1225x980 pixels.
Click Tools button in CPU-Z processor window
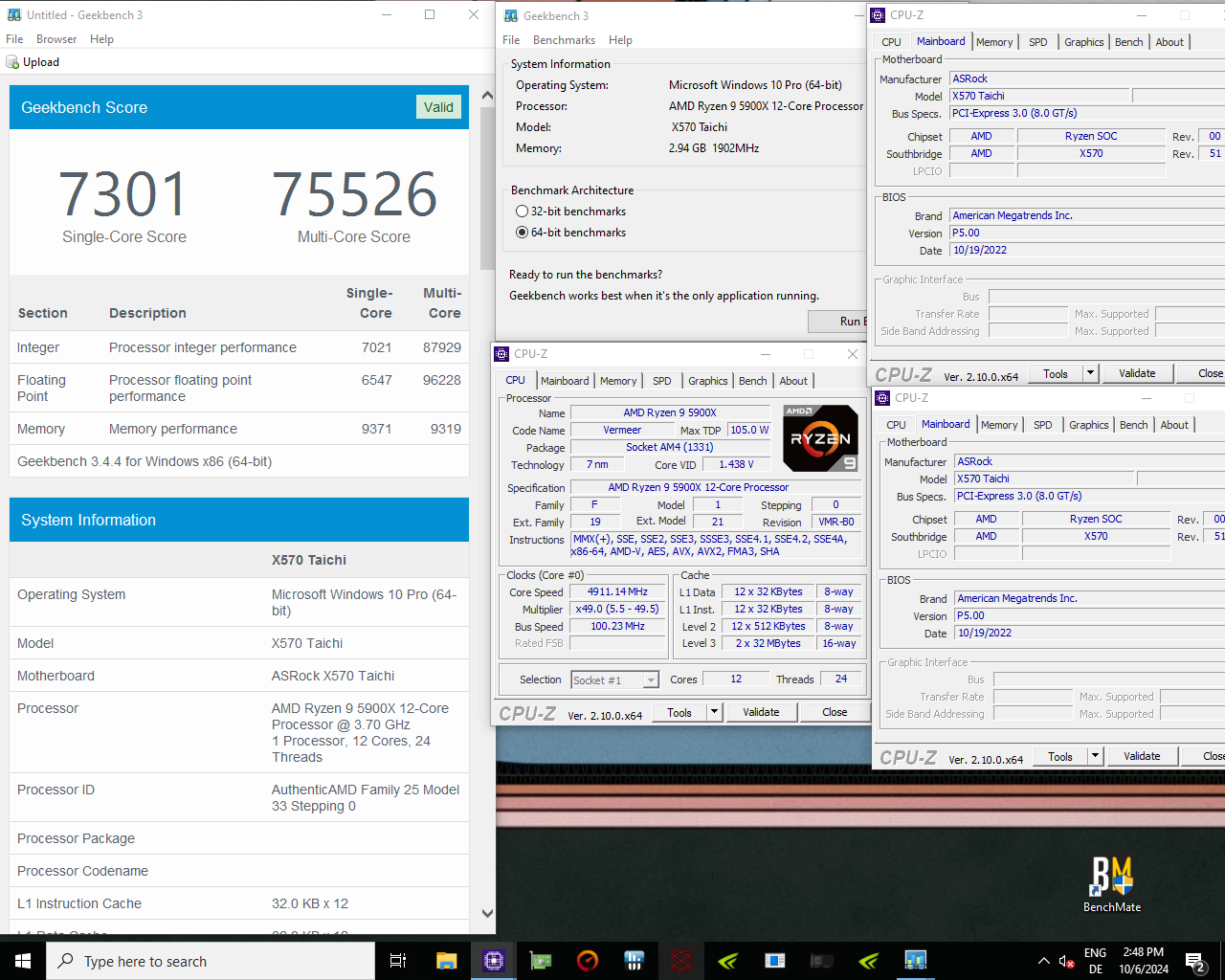[679, 712]
